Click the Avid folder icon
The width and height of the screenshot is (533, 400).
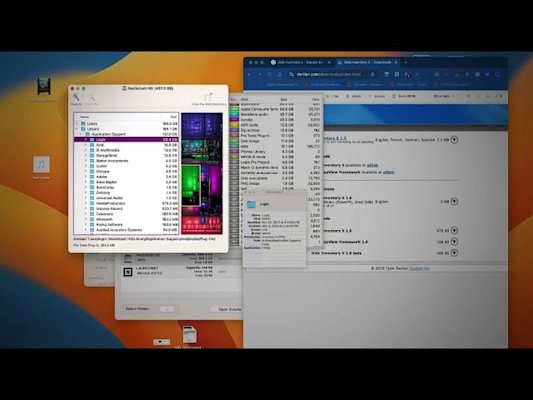coord(92,145)
